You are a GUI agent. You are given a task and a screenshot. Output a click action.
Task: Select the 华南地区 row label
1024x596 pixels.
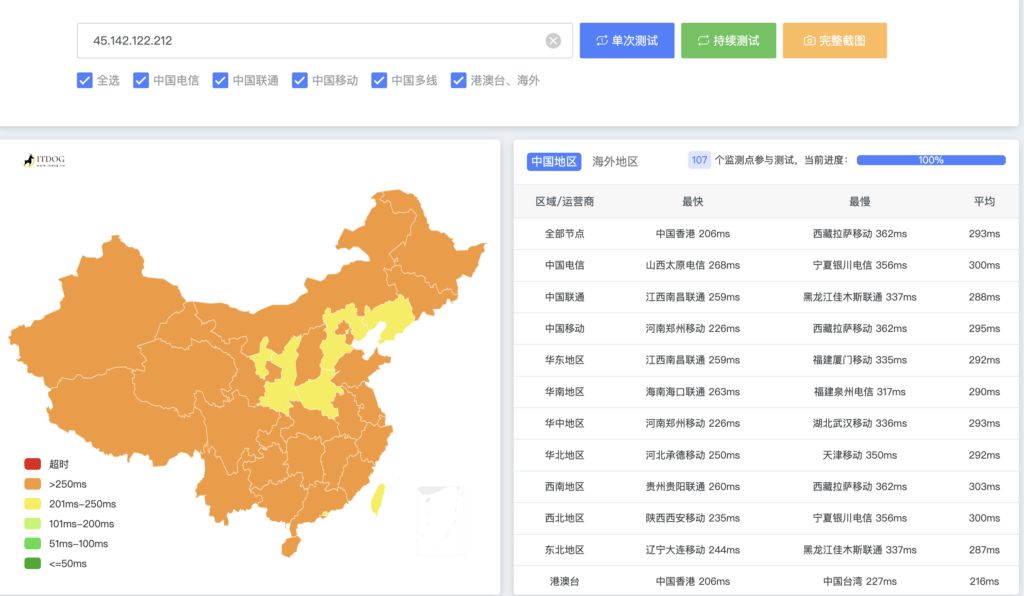click(564, 392)
